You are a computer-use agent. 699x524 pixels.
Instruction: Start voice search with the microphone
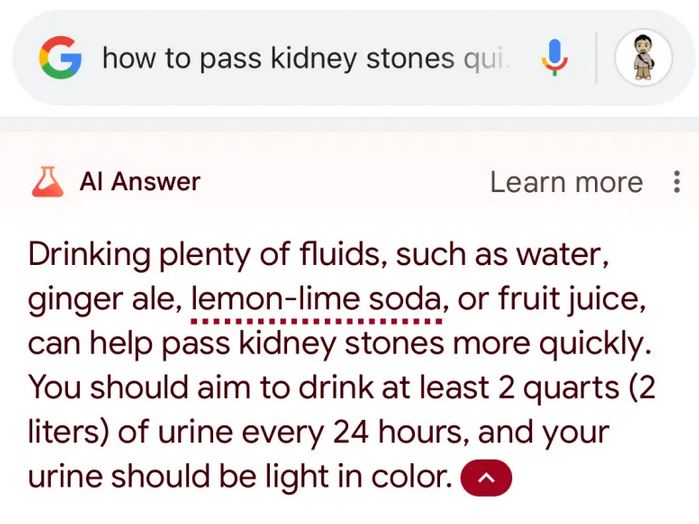552,58
